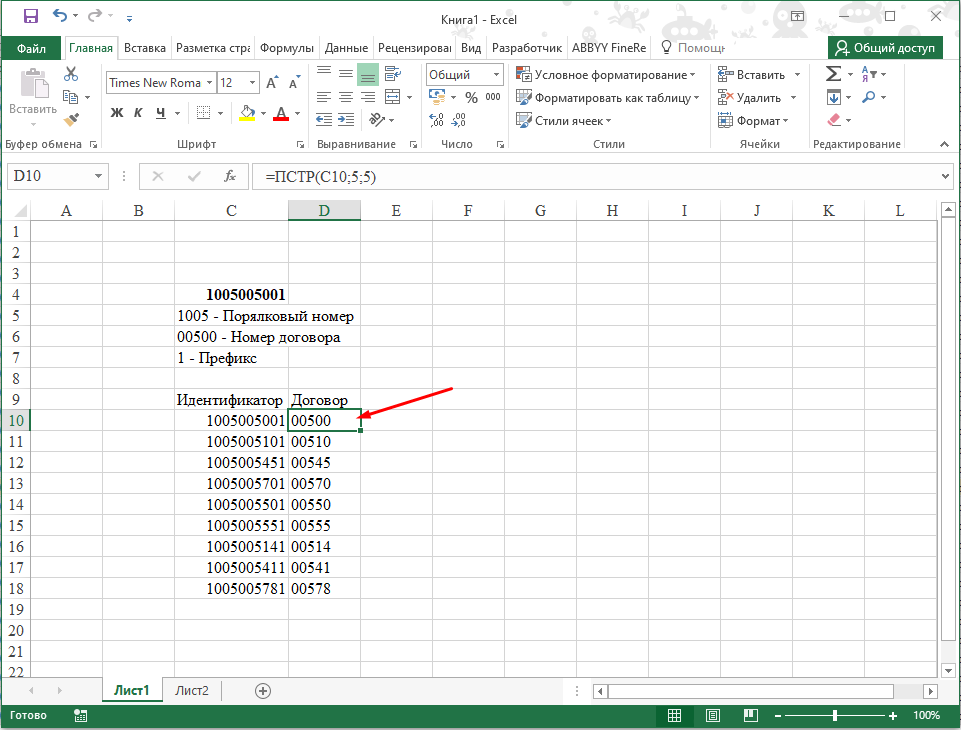The height and width of the screenshot is (730, 961).
Task: Toggle Underline formatting (Ч)
Action: tap(161, 113)
